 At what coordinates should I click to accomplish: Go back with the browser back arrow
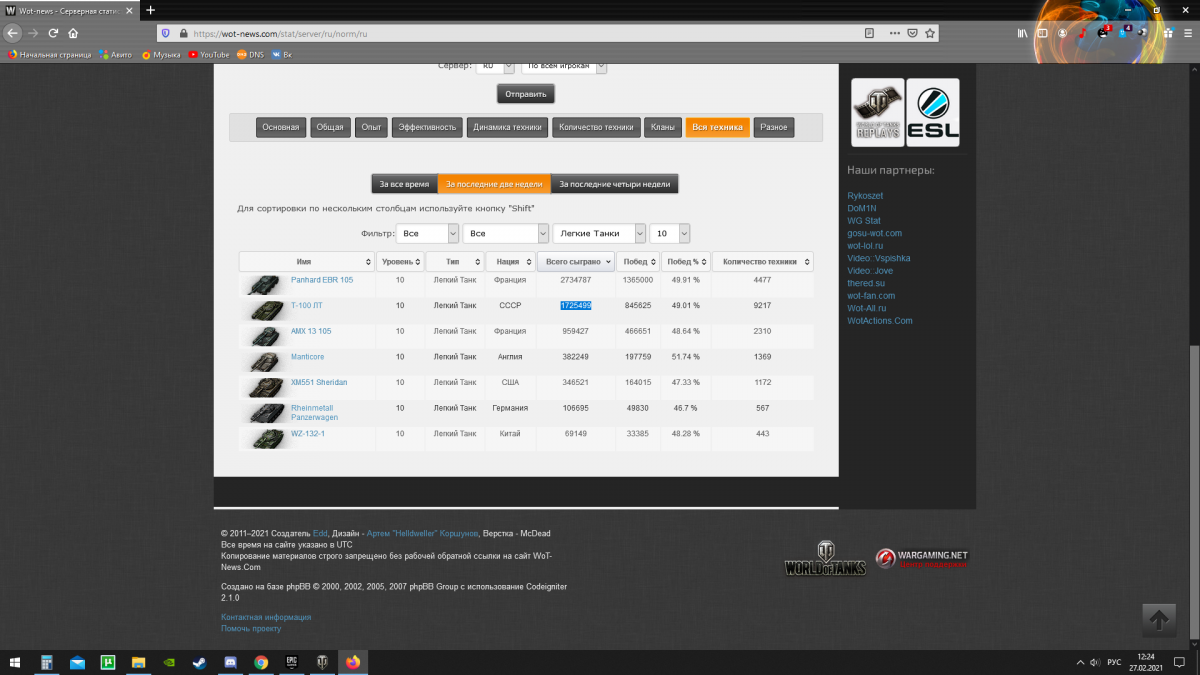point(12,33)
